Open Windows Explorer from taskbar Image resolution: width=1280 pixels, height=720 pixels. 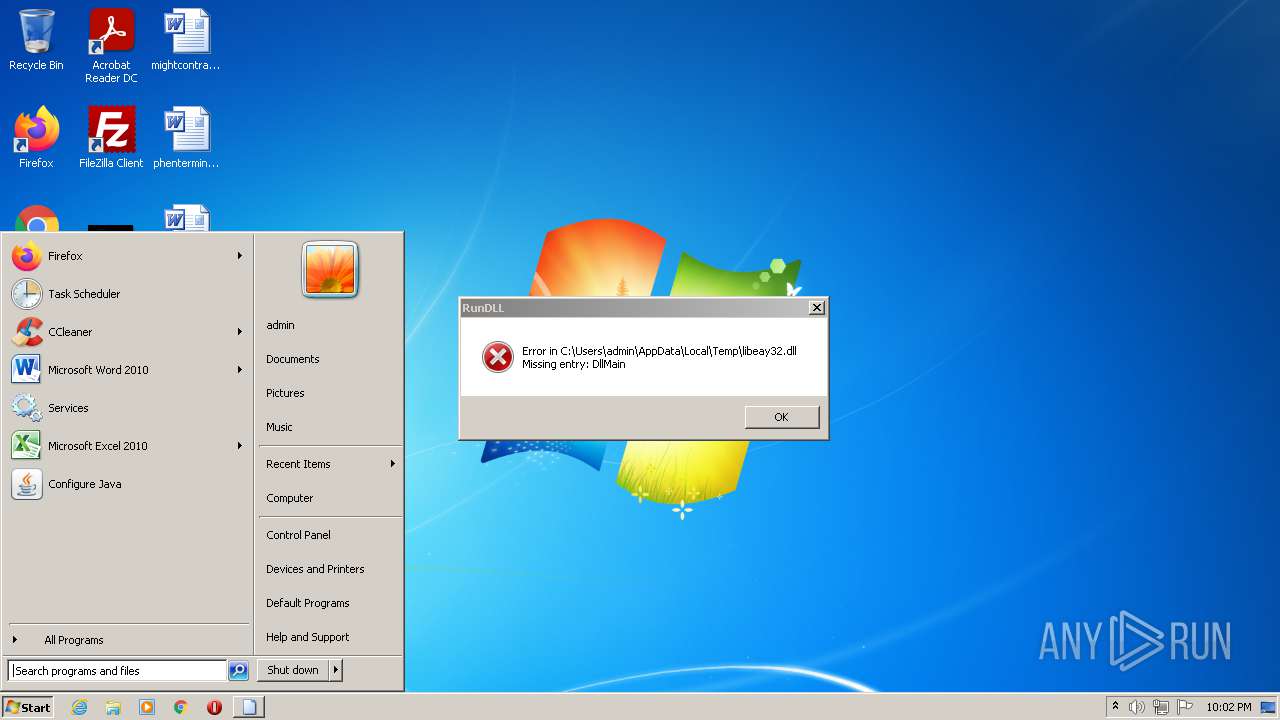(x=113, y=707)
